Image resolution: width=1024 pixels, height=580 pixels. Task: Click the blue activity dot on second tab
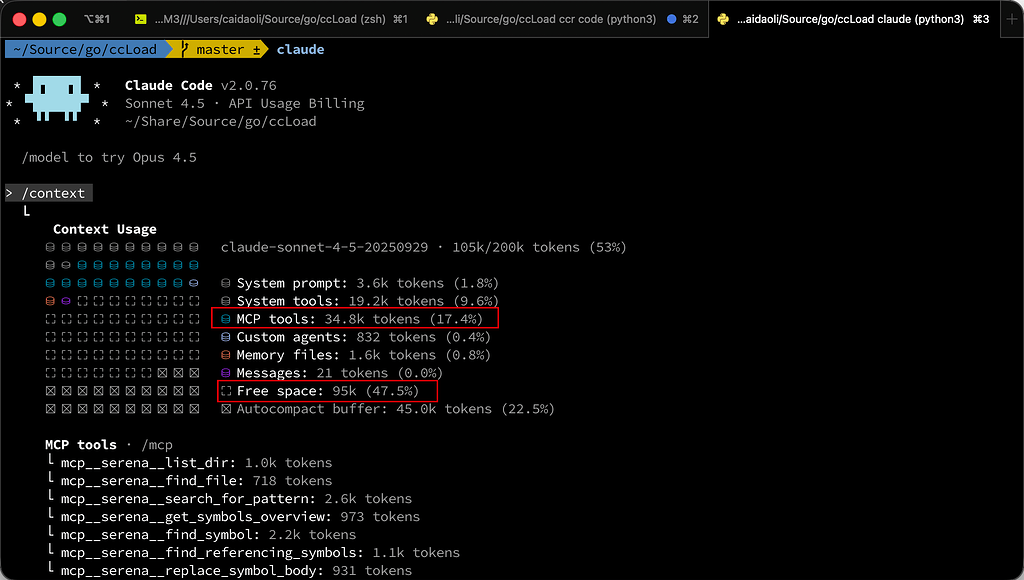[x=671, y=19]
